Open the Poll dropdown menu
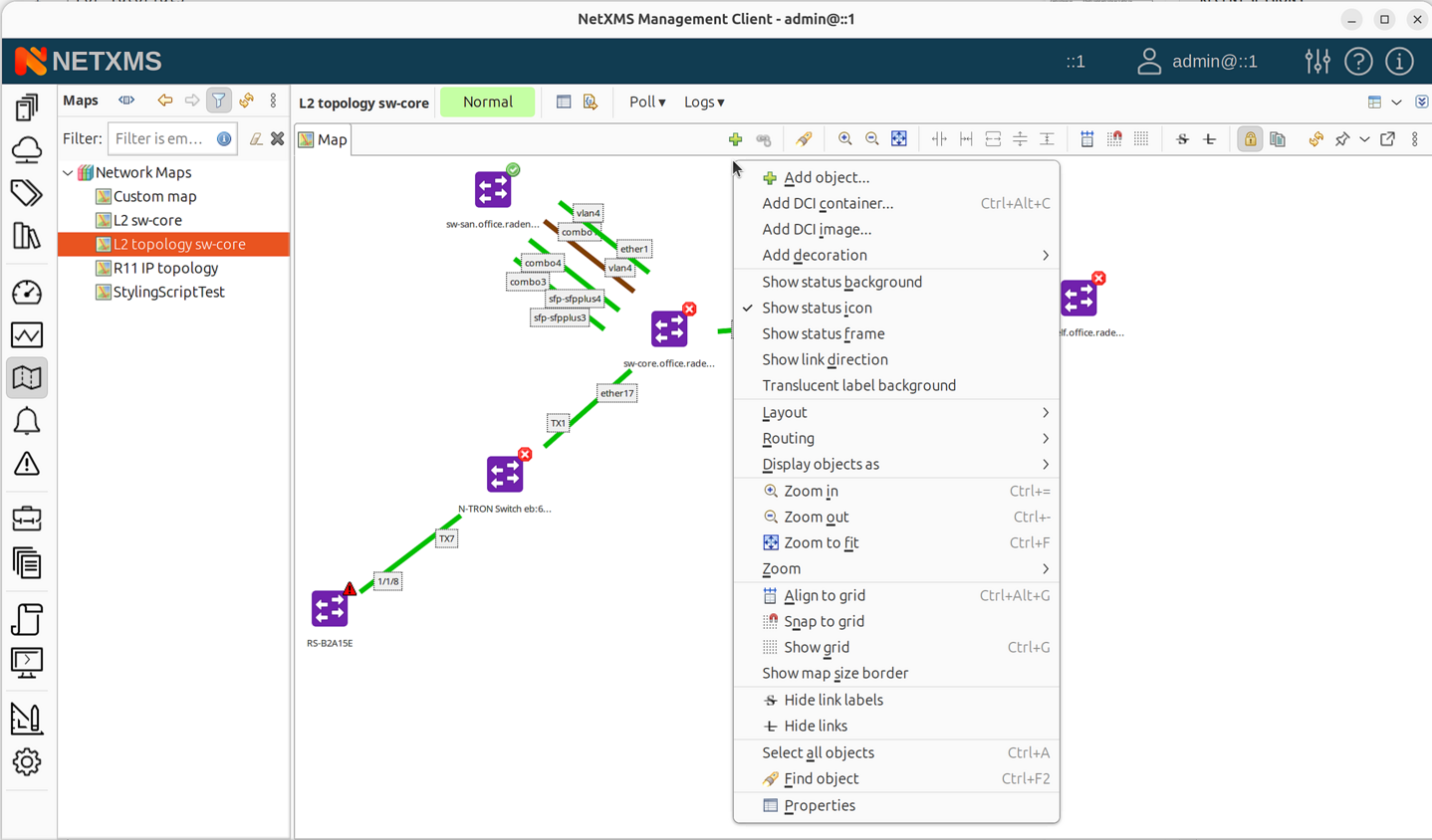 click(647, 103)
